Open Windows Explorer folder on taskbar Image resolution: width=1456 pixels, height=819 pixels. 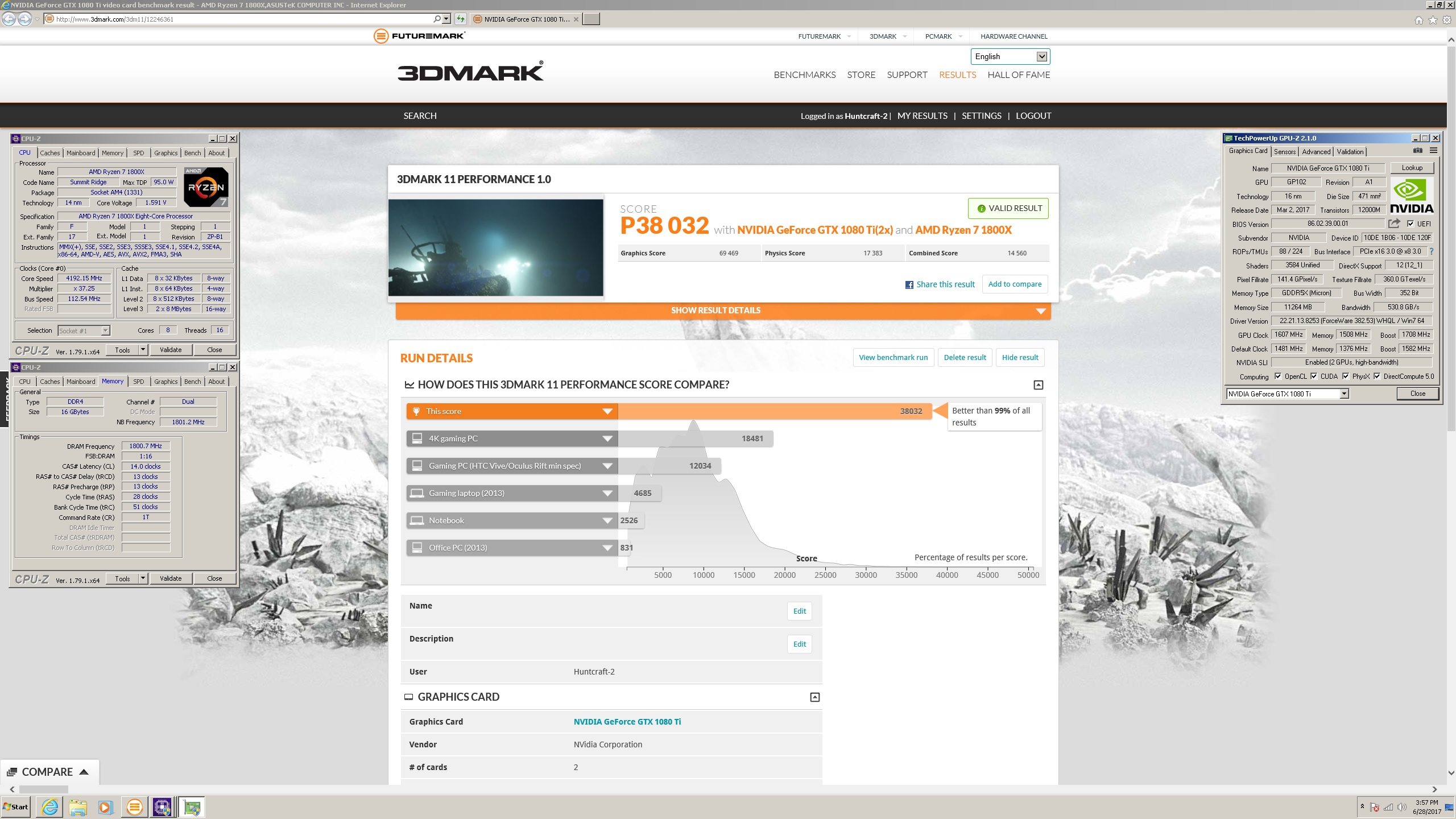click(78, 806)
